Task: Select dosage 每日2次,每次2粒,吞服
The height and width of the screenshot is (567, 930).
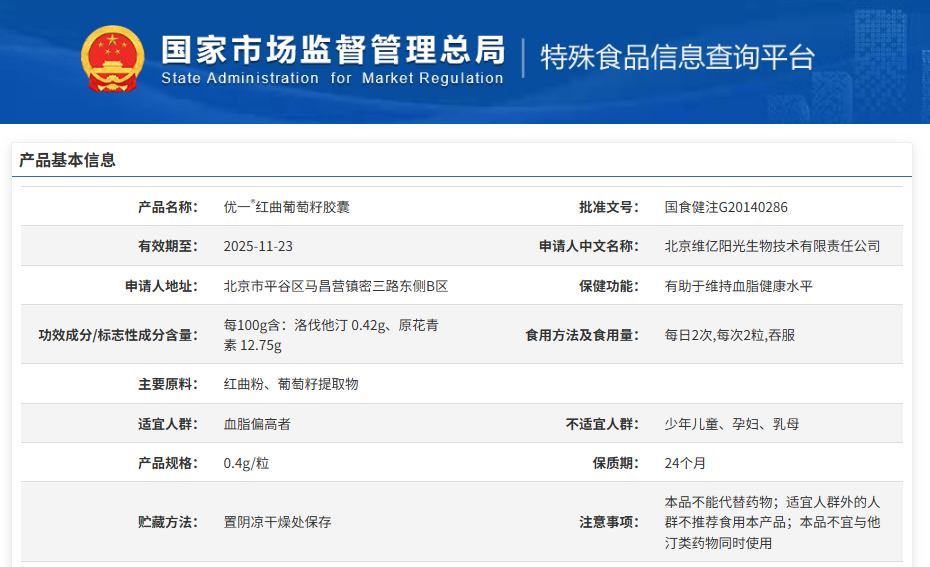Action: click(x=730, y=335)
